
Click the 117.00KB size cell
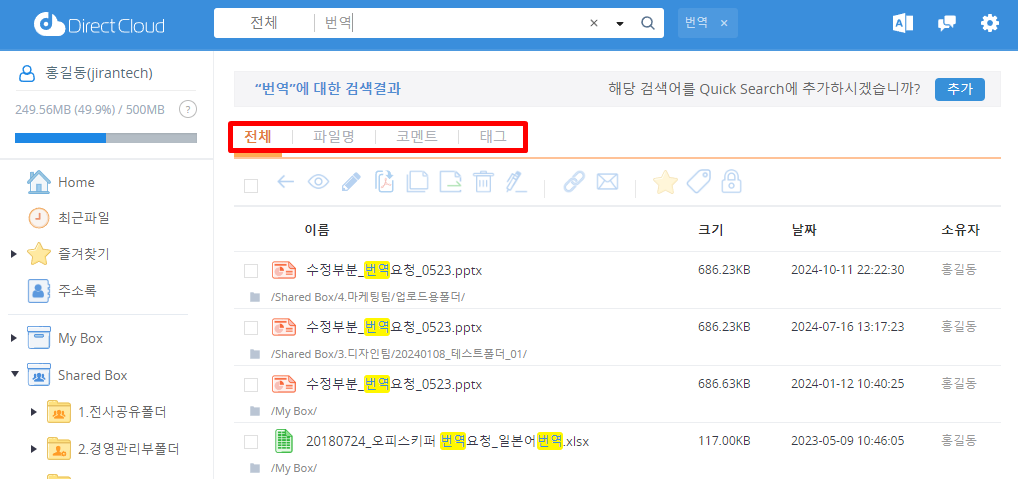point(724,441)
